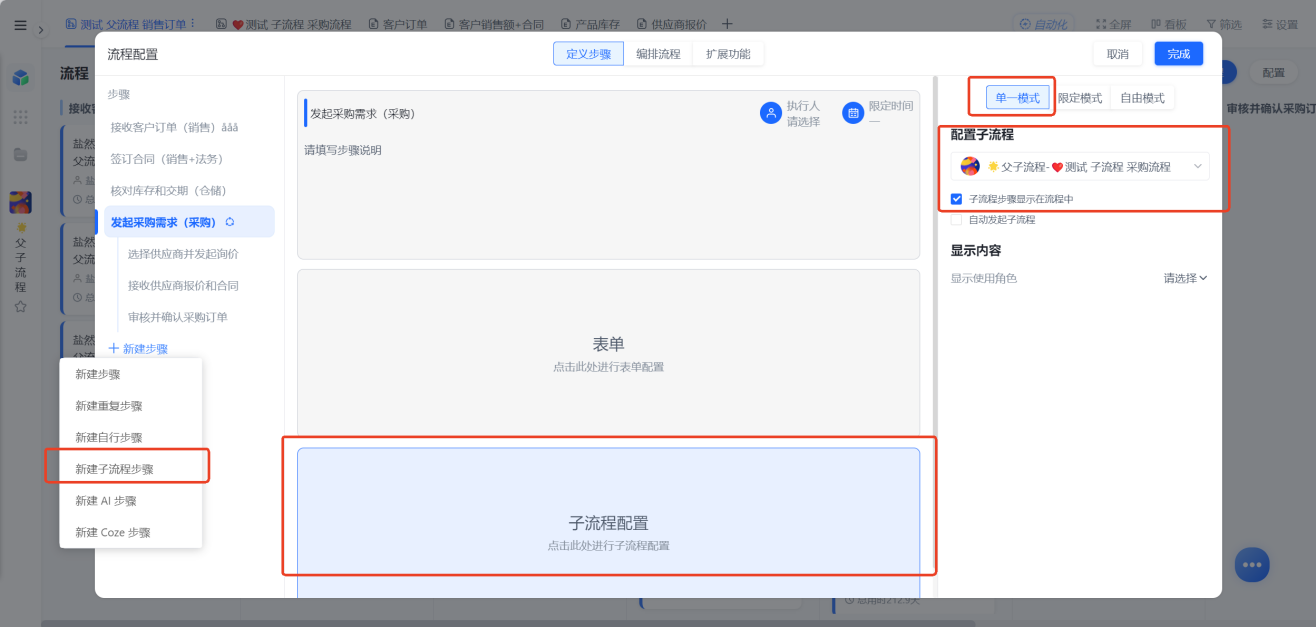Screen dimensions: 1316x627
Task: Enable 自动发起子流程 checkbox
Action: [957, 219]
